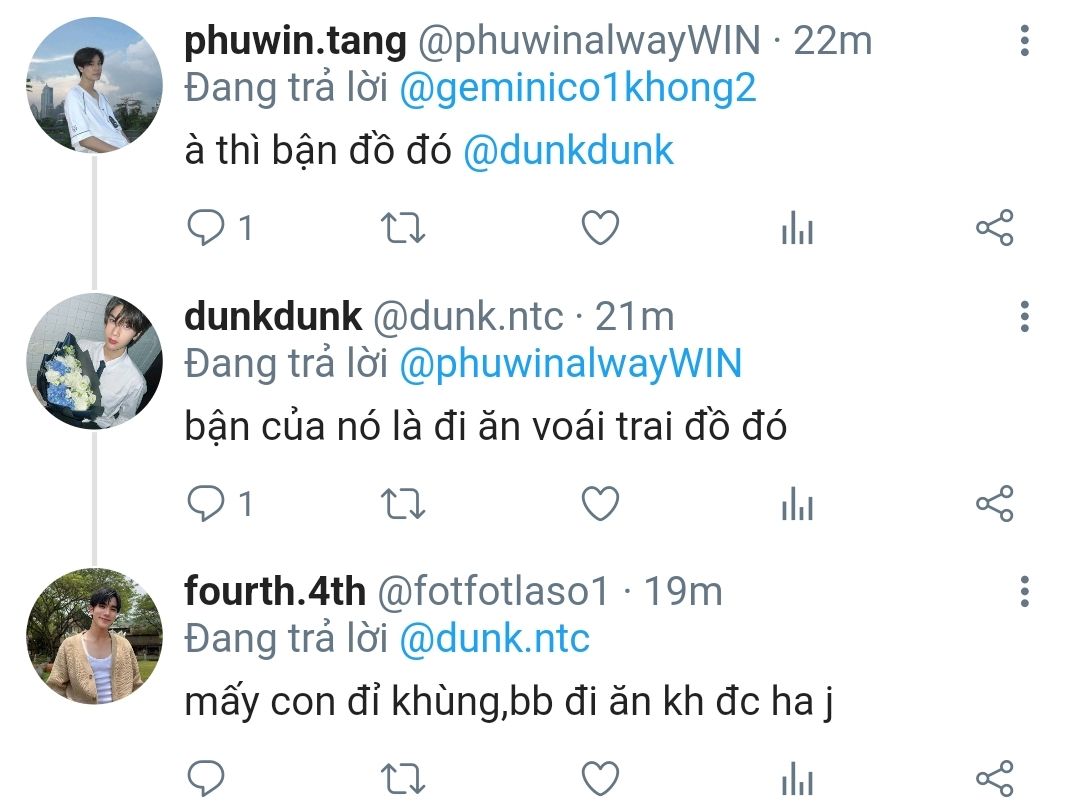Image resolution: width=1074 pixels, height=812 pixels.
Task: Retweet dunkdunk's tweet
Action: pyautogui.click(x=403, y=504)
